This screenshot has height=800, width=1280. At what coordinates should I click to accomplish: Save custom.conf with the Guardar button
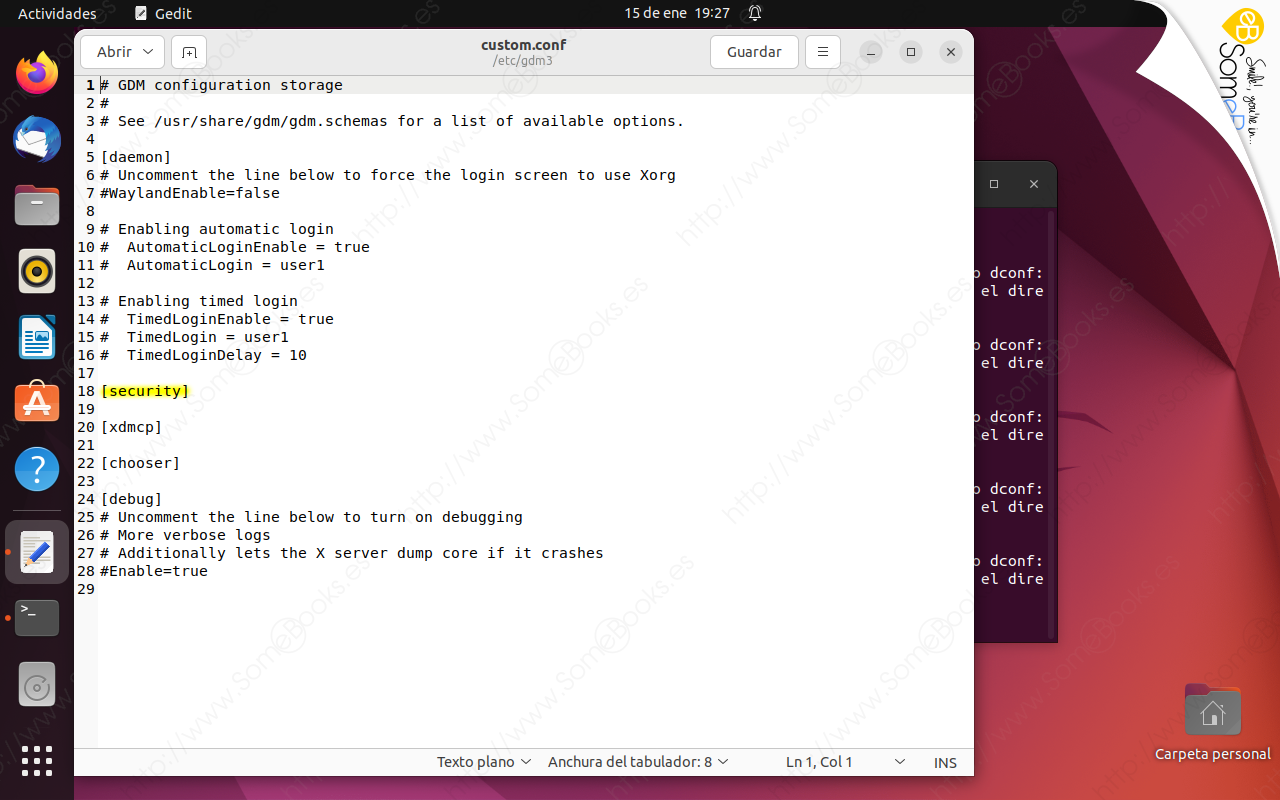(754, 51)
